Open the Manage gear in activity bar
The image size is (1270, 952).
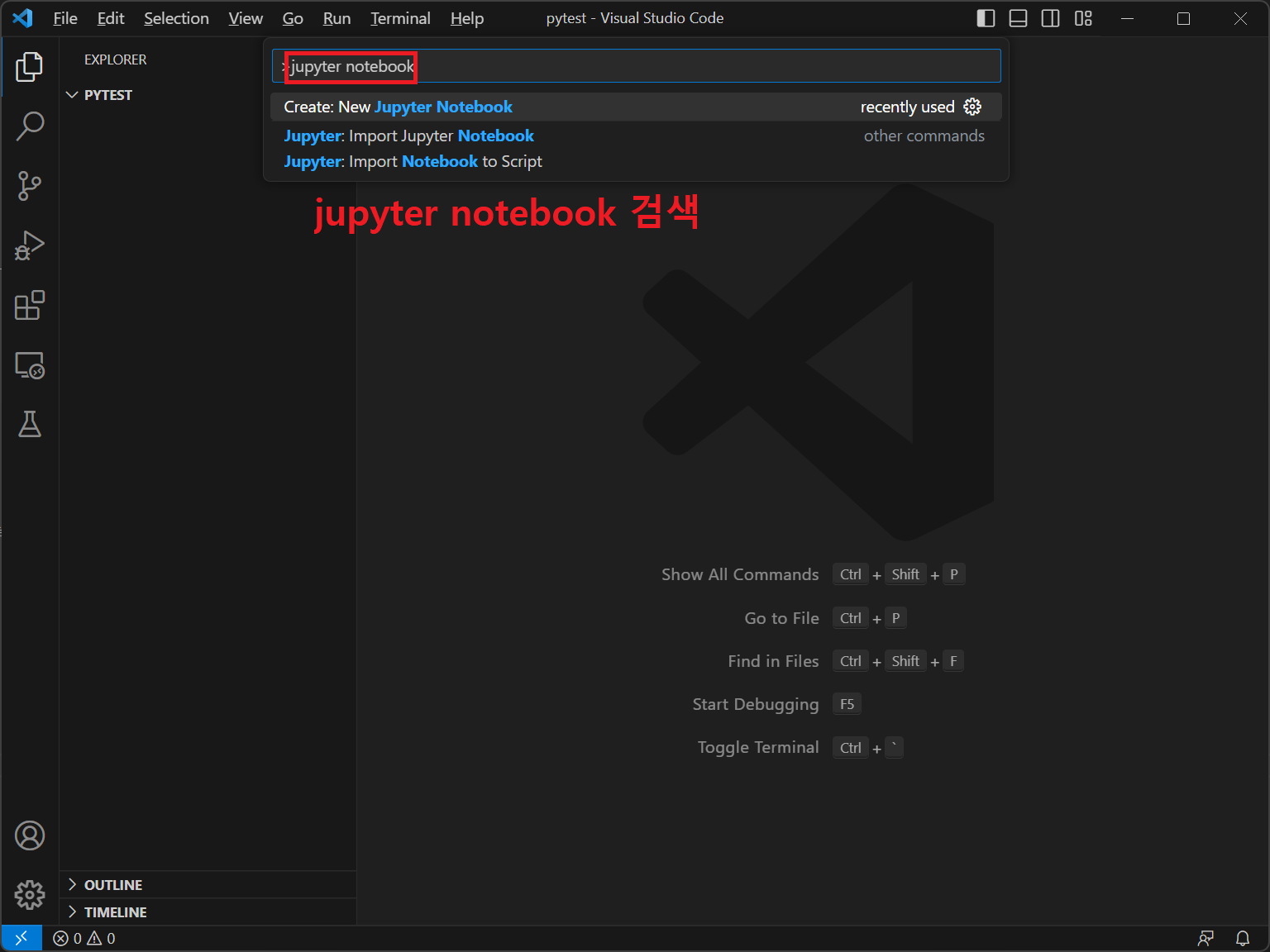[x=30, y=894]
